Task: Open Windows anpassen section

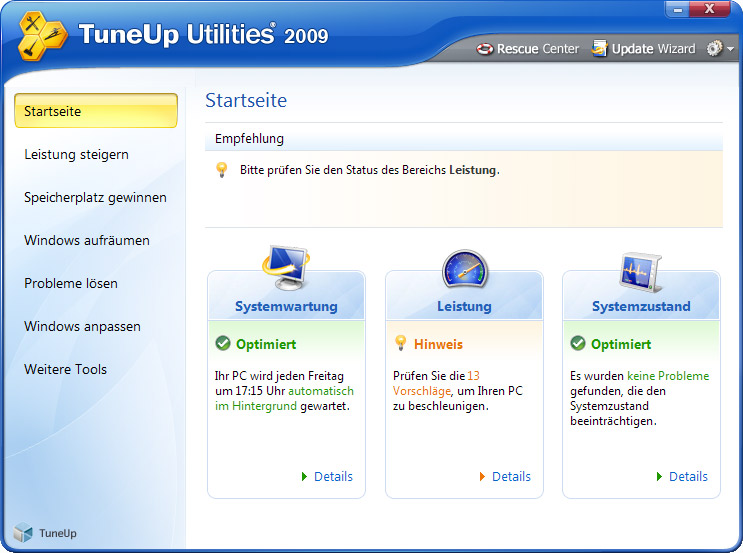Action: coord(82,326)
